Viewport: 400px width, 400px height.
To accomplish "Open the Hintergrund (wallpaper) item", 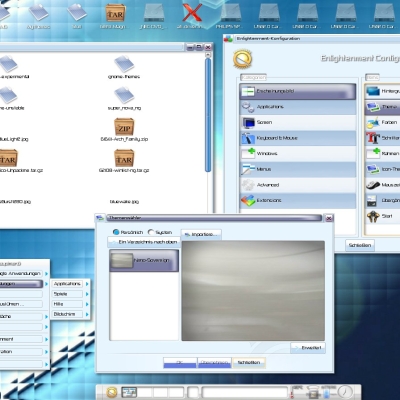I will point(382,91).
